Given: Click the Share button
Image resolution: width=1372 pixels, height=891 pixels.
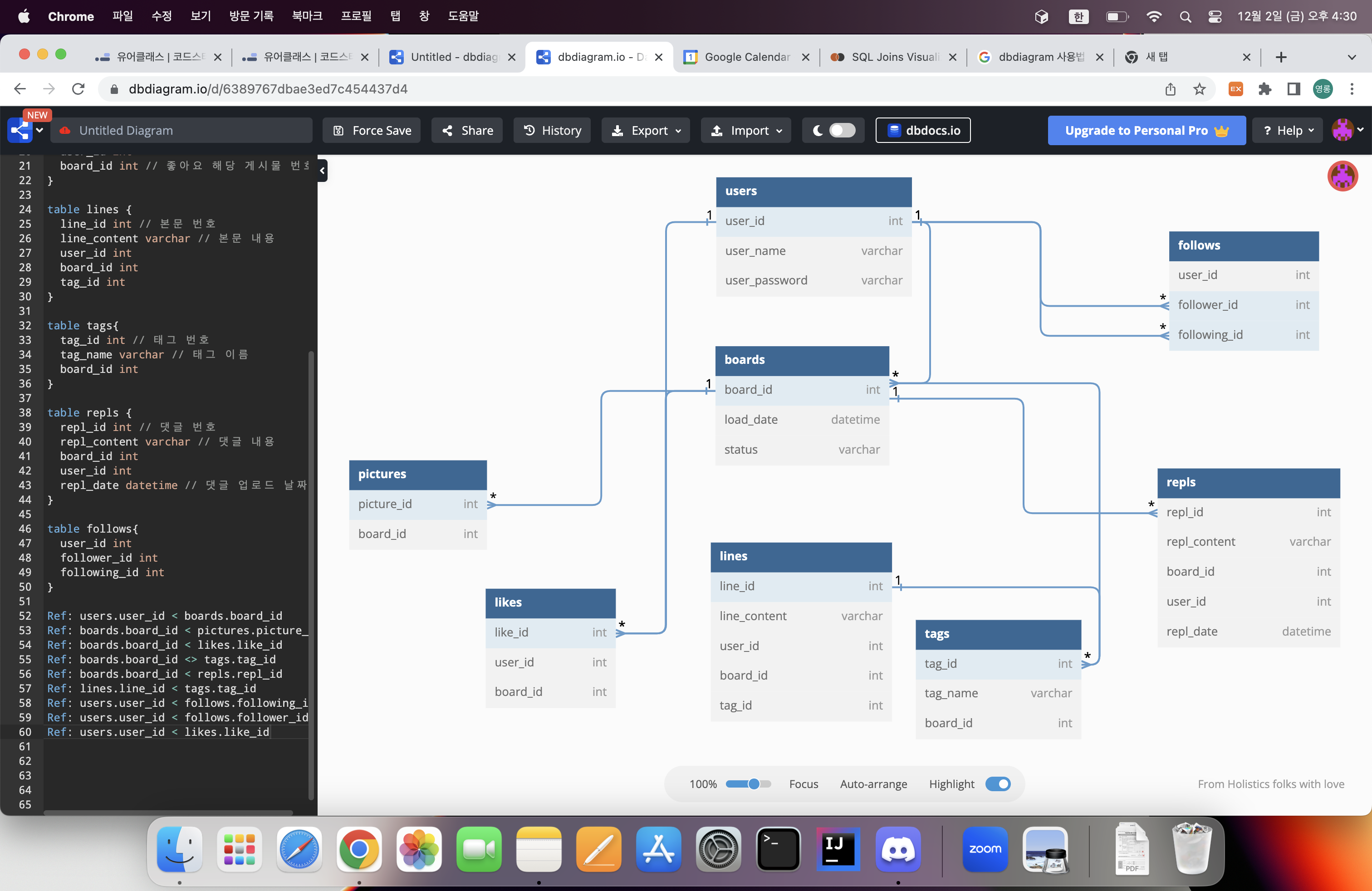Looking at the screenshot, I should click(467, 130).
